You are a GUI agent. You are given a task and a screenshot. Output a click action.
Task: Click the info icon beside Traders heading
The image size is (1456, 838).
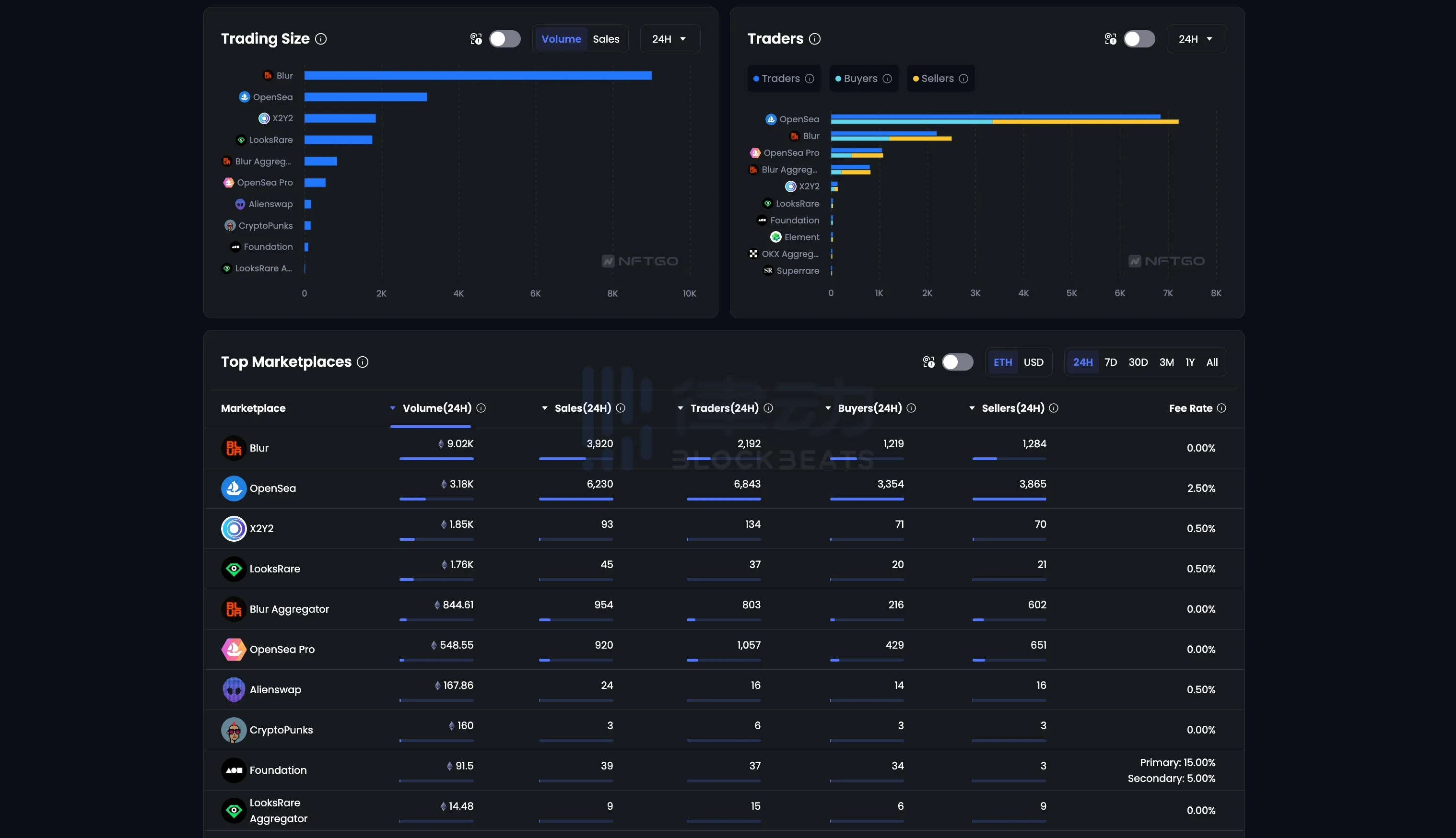815,39
